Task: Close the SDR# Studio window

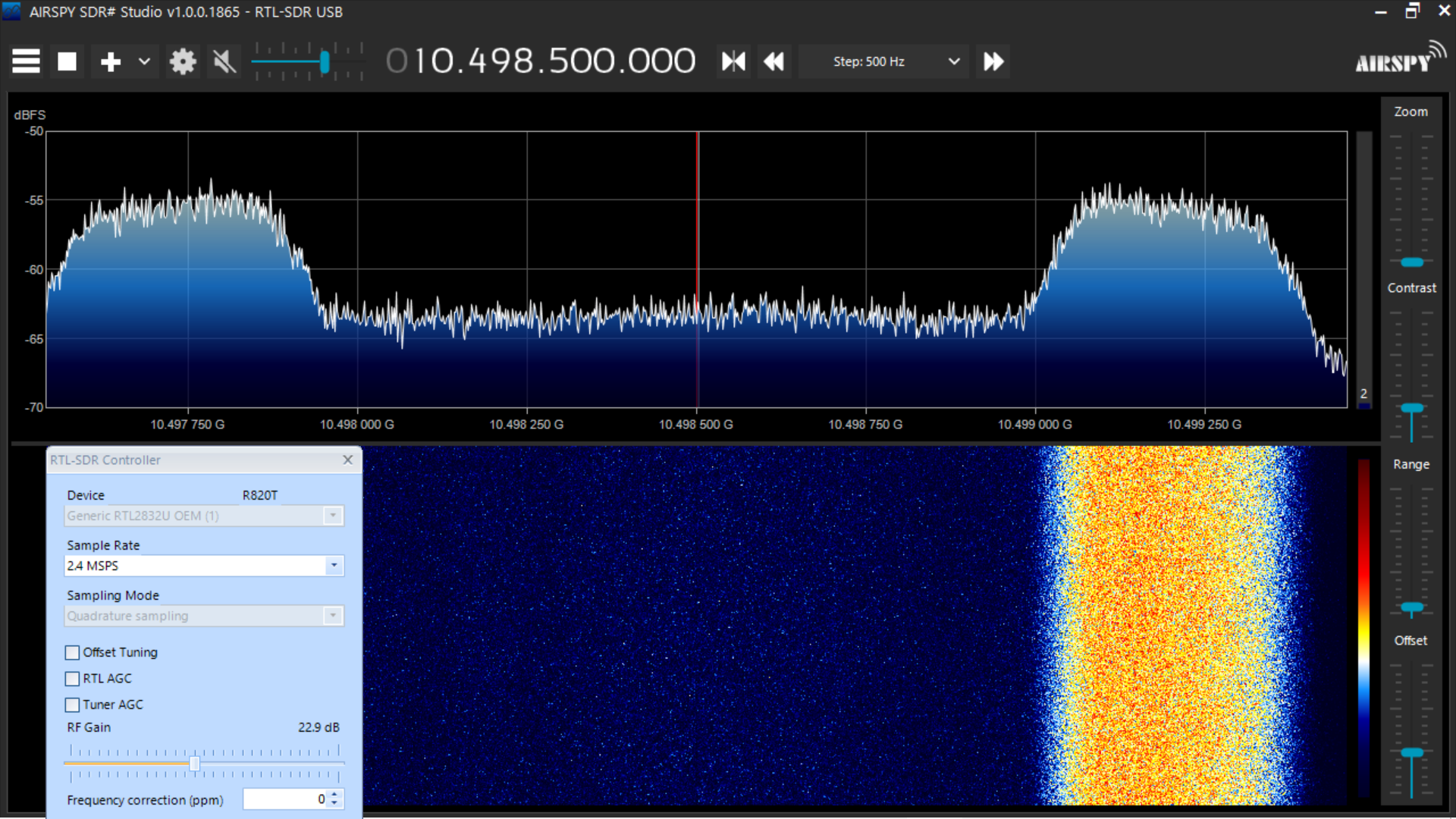Action: 1444,11
